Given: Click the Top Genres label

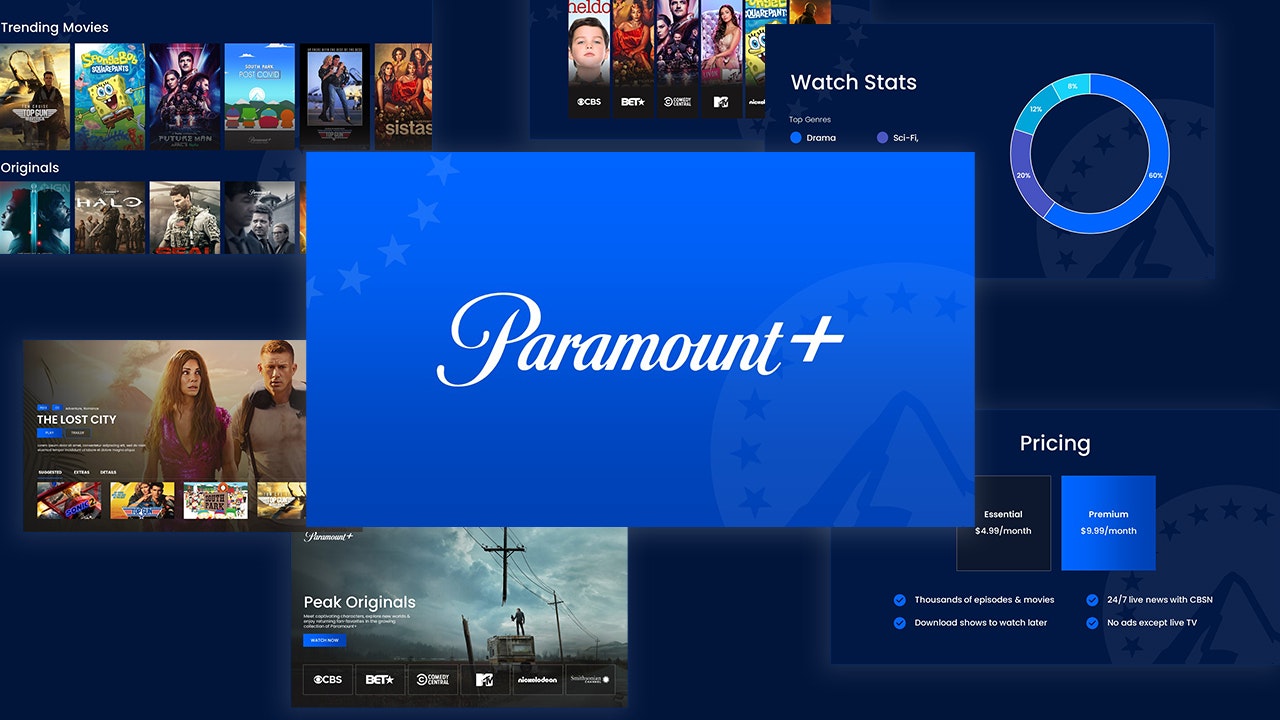Looking at the screenshot, I should point(810,120).
